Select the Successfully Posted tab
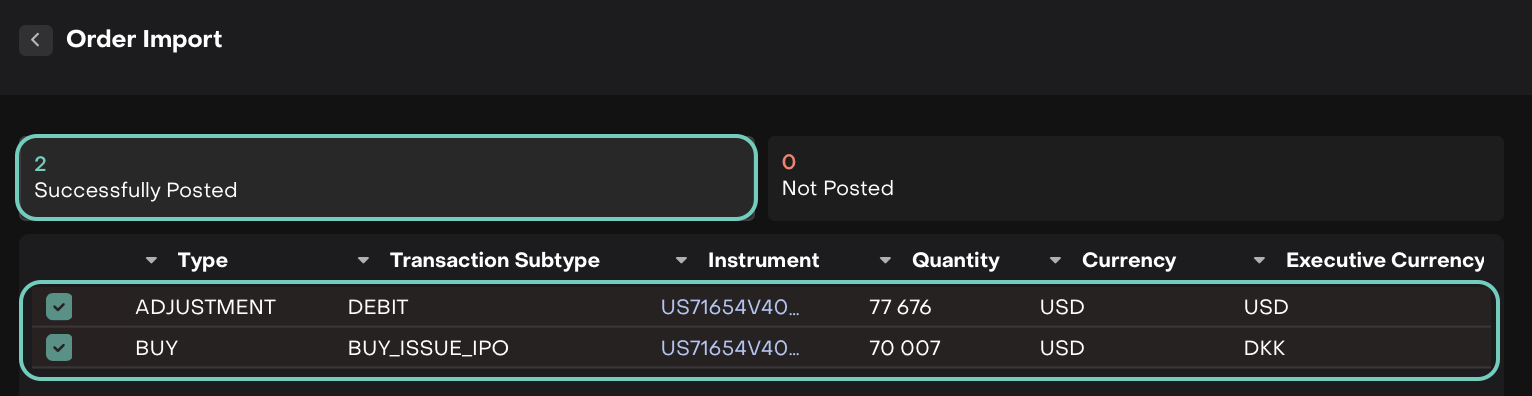Image resolution: width=1532 pixels, height=396 pixels. 385,177
